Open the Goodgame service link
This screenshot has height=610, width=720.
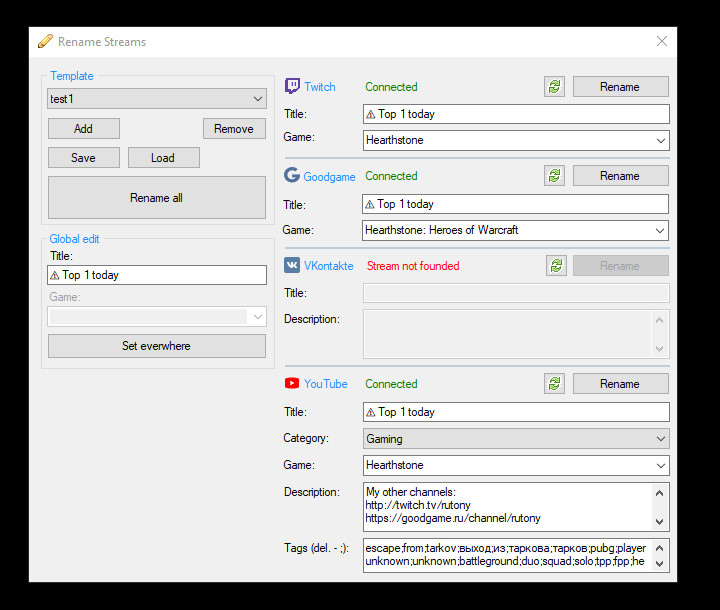point(329,177)
